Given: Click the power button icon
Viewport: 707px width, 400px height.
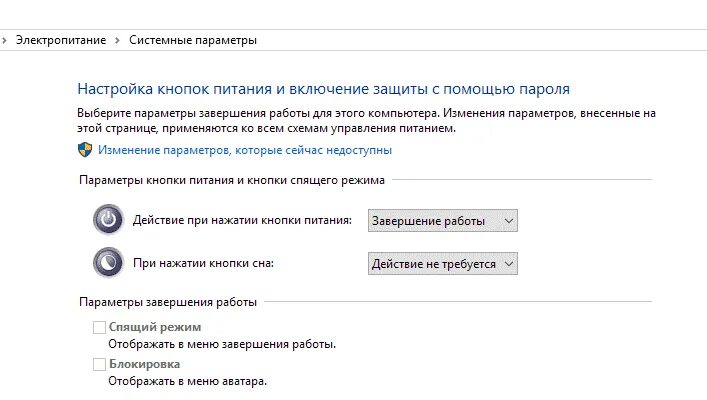Looking at the screenshot, I should tap(107, 220).
